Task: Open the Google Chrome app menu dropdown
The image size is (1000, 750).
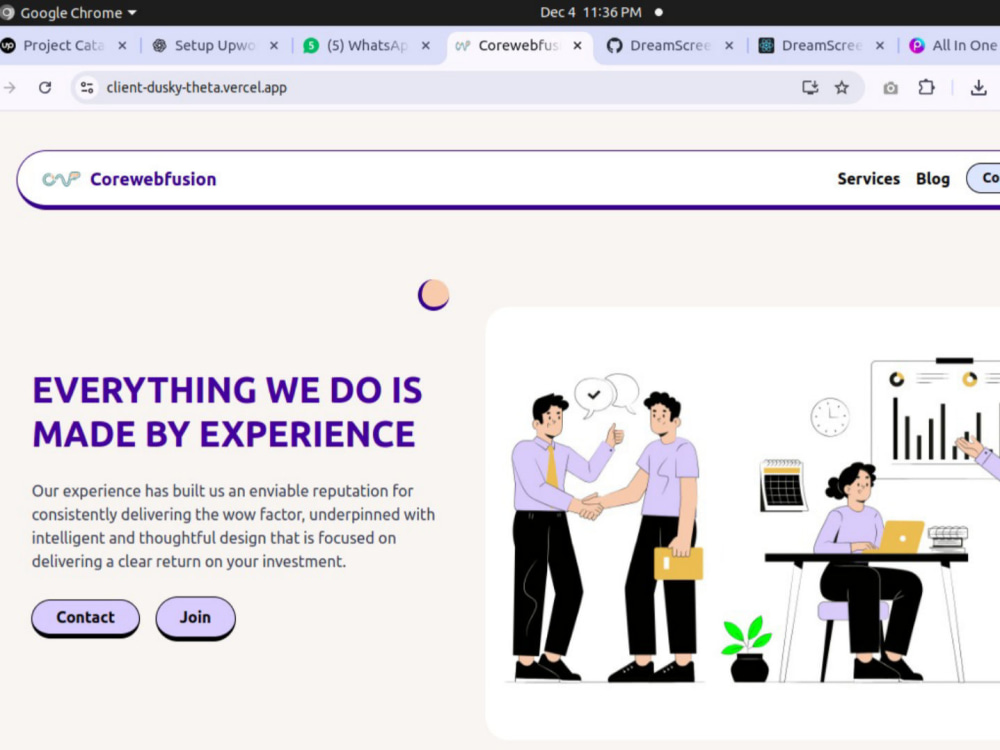Action: pyautogui.click(x=69, y=13)
